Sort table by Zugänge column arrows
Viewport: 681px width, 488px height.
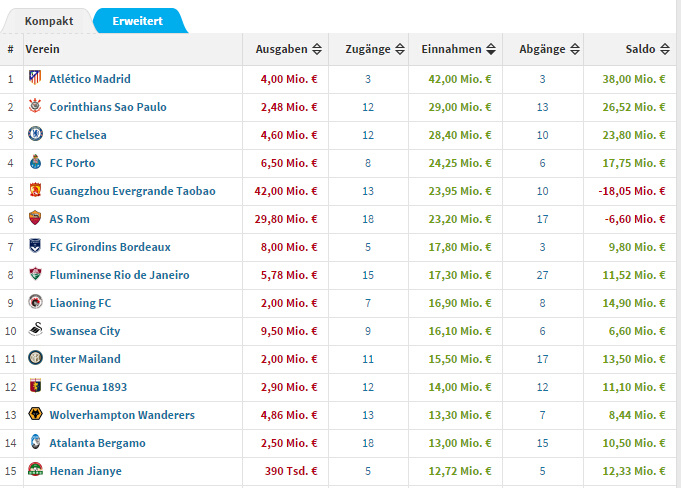400,49
